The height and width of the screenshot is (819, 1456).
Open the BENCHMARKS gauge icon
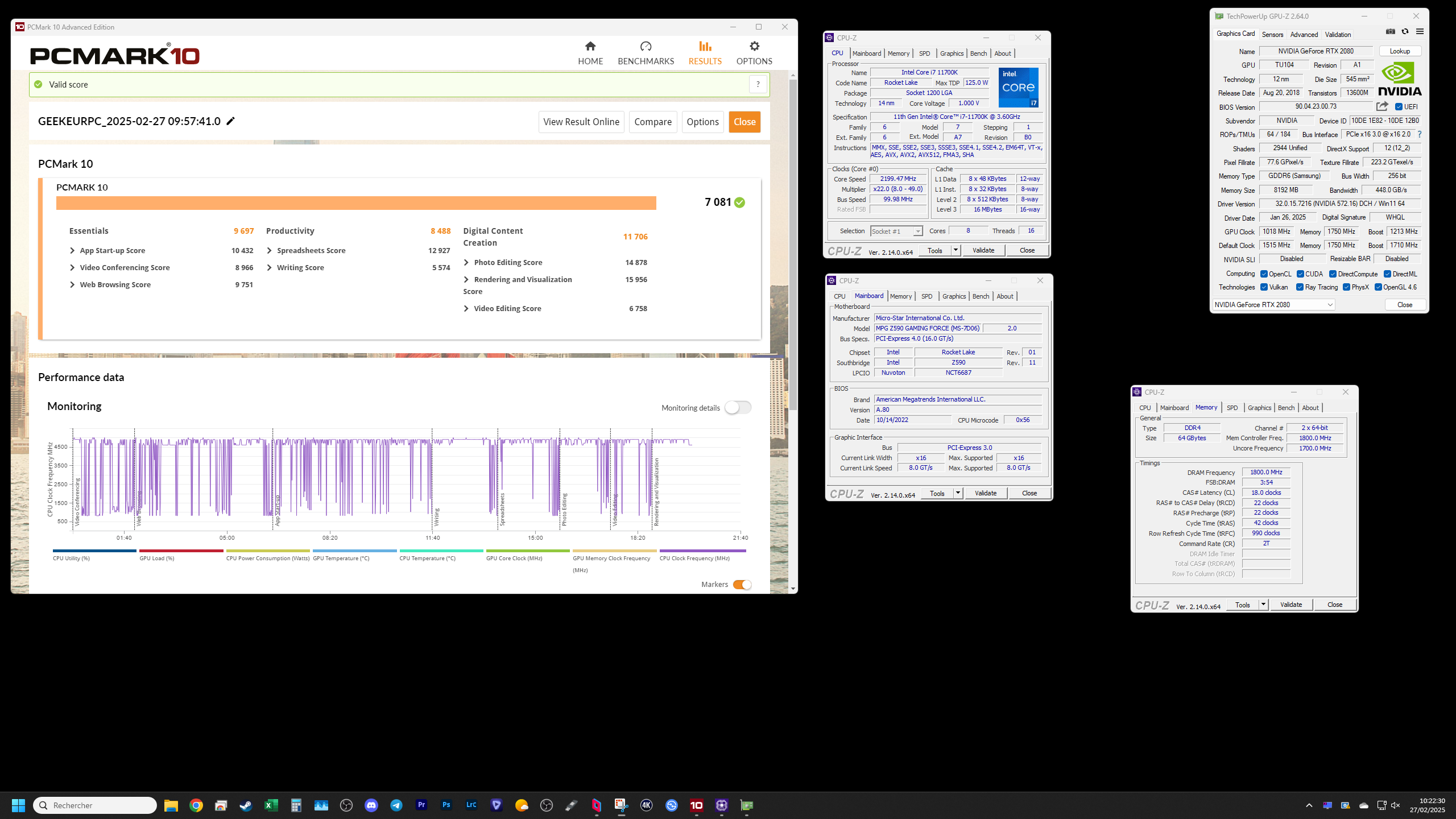click(646, 46)
